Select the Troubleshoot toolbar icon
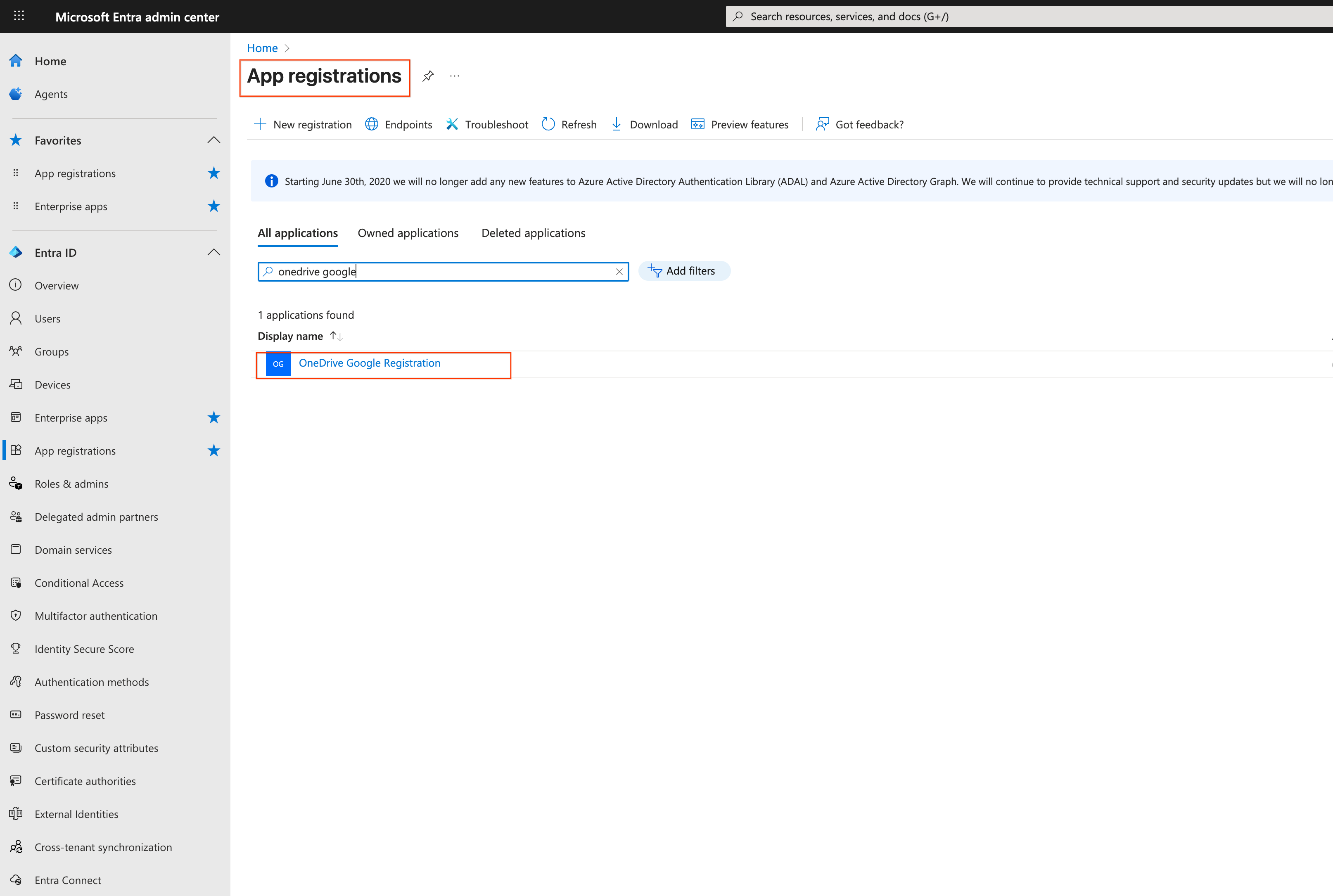Image resolution: width=1333 pixels, height=896 pixels. (x=452, y=124)
